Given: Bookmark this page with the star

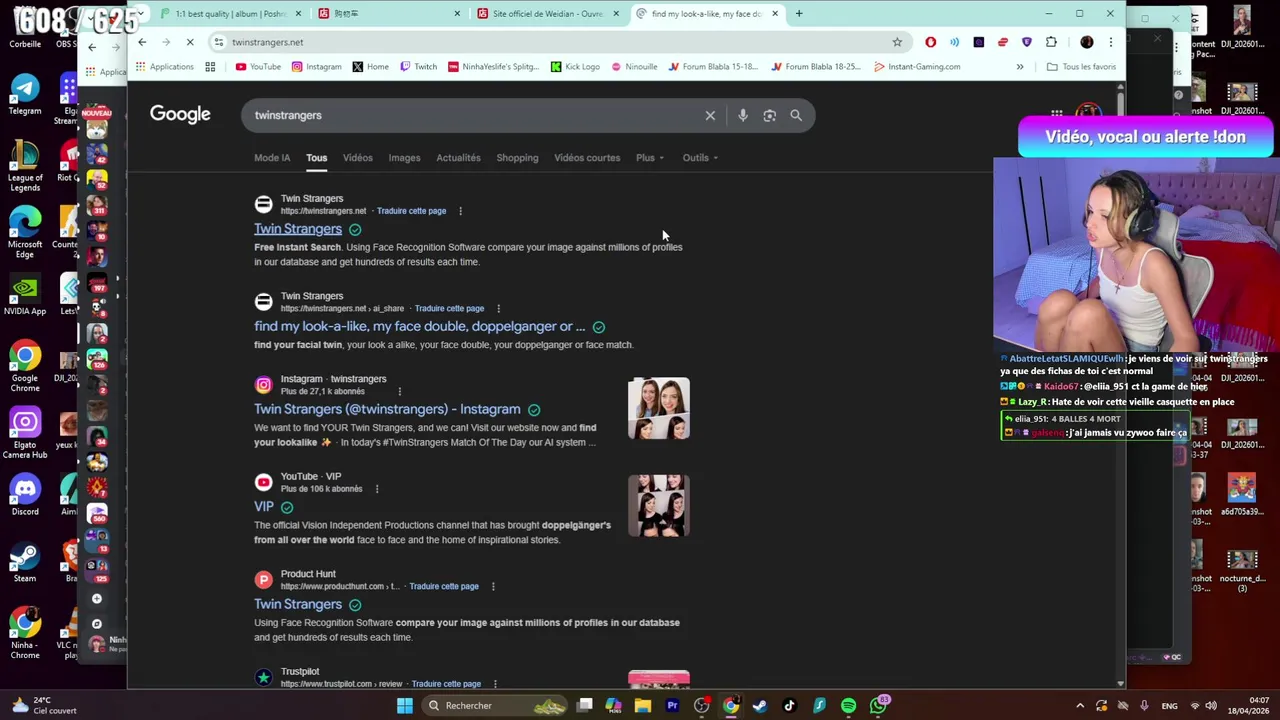Looking at the screenshot, I should tap(897, 42).
